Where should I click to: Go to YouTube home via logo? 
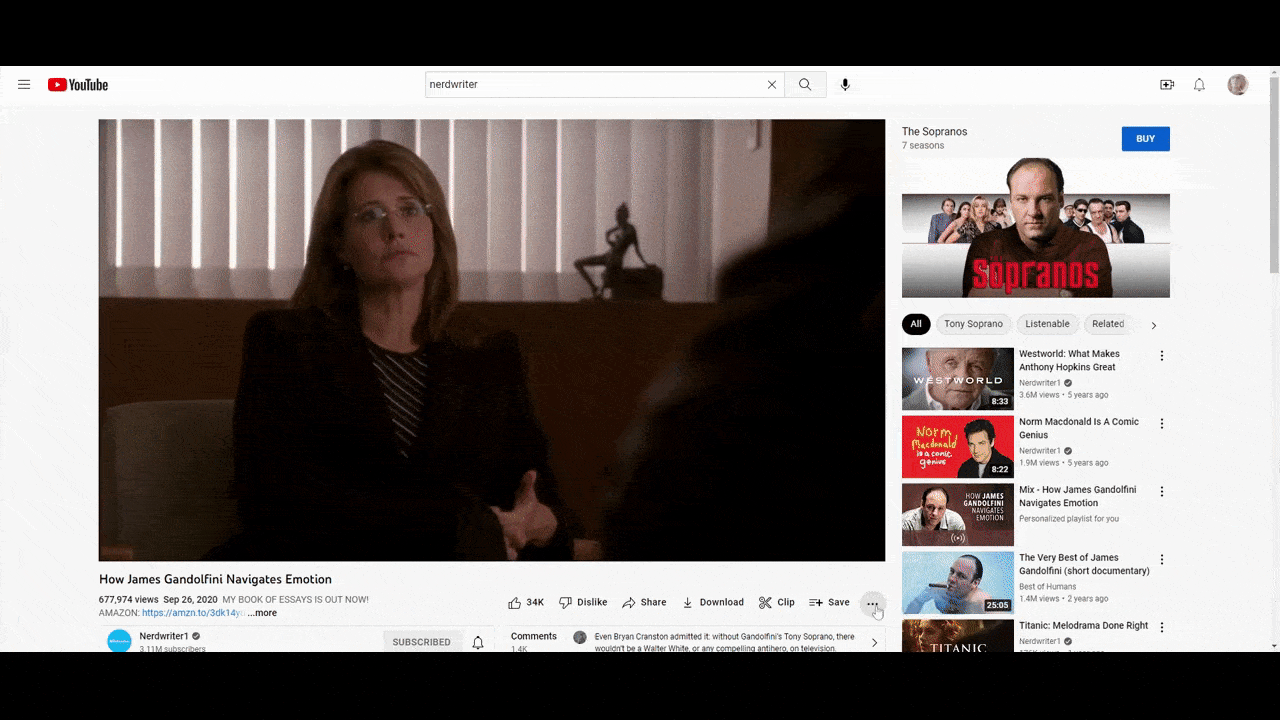click(78, 85)
